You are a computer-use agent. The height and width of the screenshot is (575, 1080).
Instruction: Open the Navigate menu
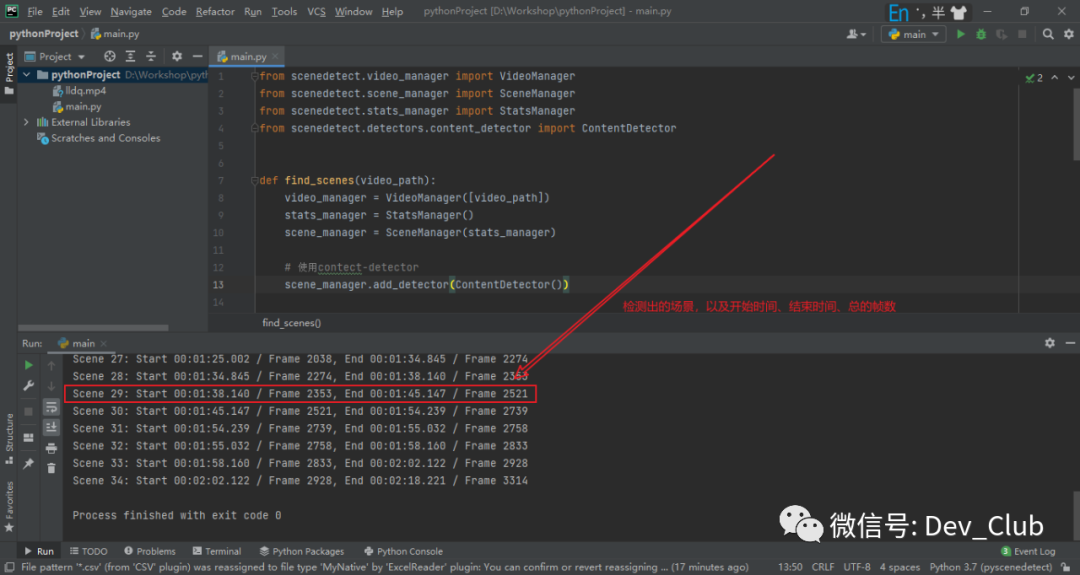pyautogui.click(x=131, y=12)
